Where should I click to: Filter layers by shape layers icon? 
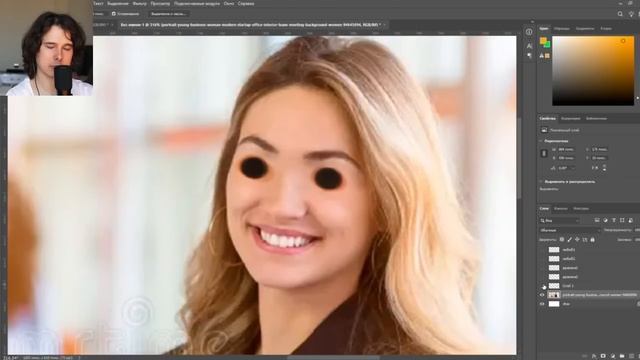[622, 220]
